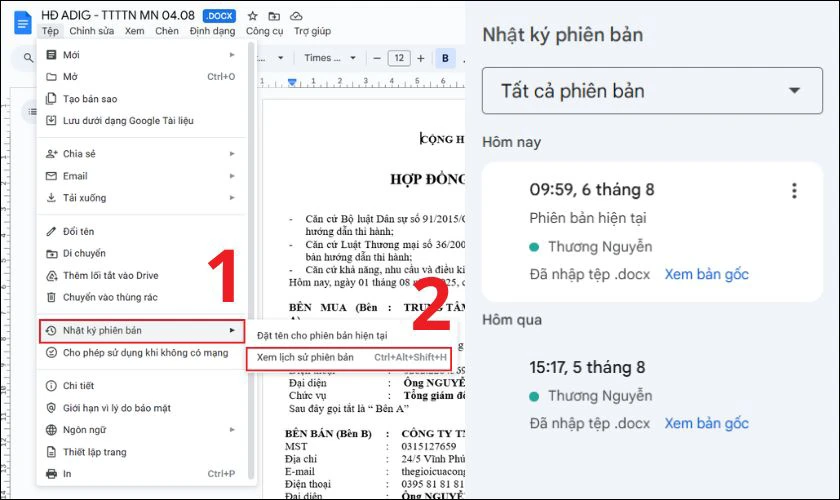Click the indent marker on the ruler
This screenshot has width=840, height=500.
[x=292, y=82]
